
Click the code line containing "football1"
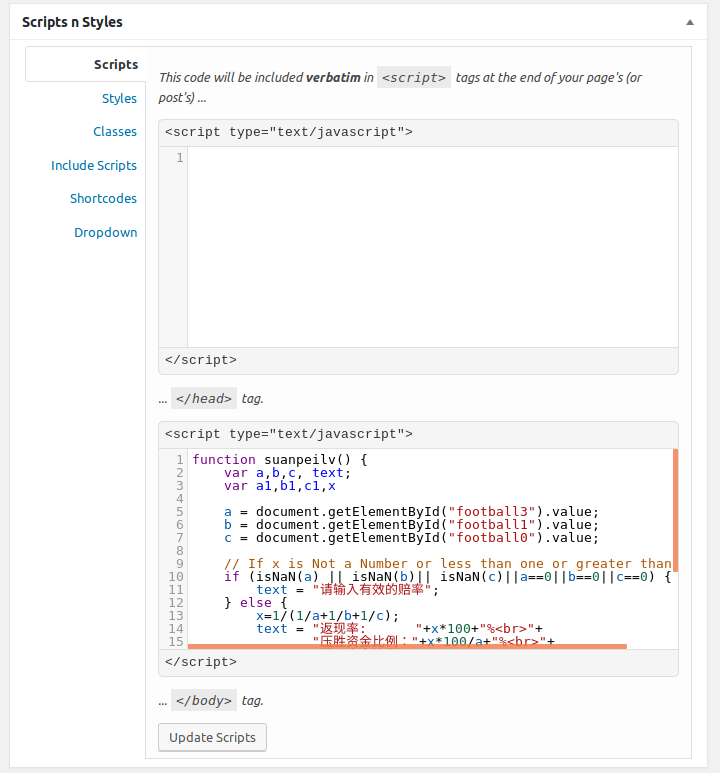pyautogui.click(x=411, y=525)
